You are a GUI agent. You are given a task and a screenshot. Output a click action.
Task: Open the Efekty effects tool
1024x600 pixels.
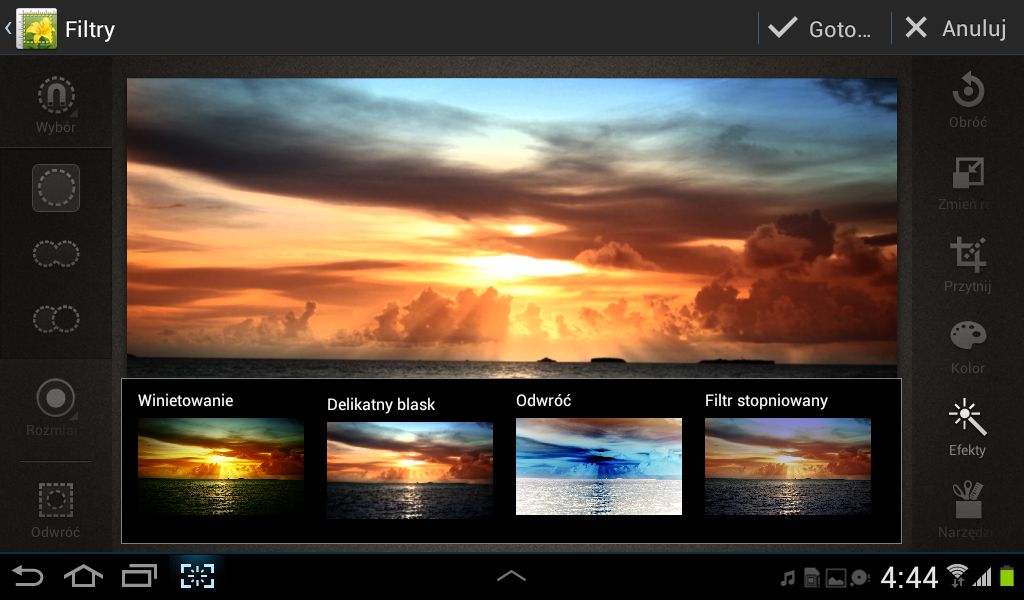(x=968, y=428)
